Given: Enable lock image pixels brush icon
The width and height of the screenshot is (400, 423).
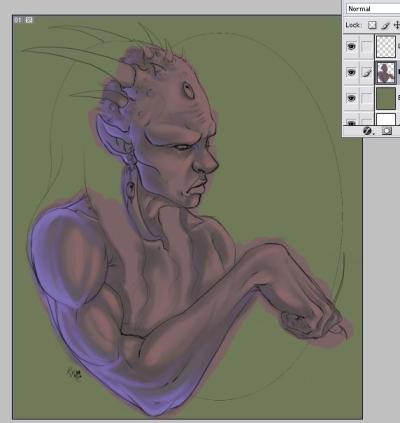Looking at the screenshot, I should point(385,25).
